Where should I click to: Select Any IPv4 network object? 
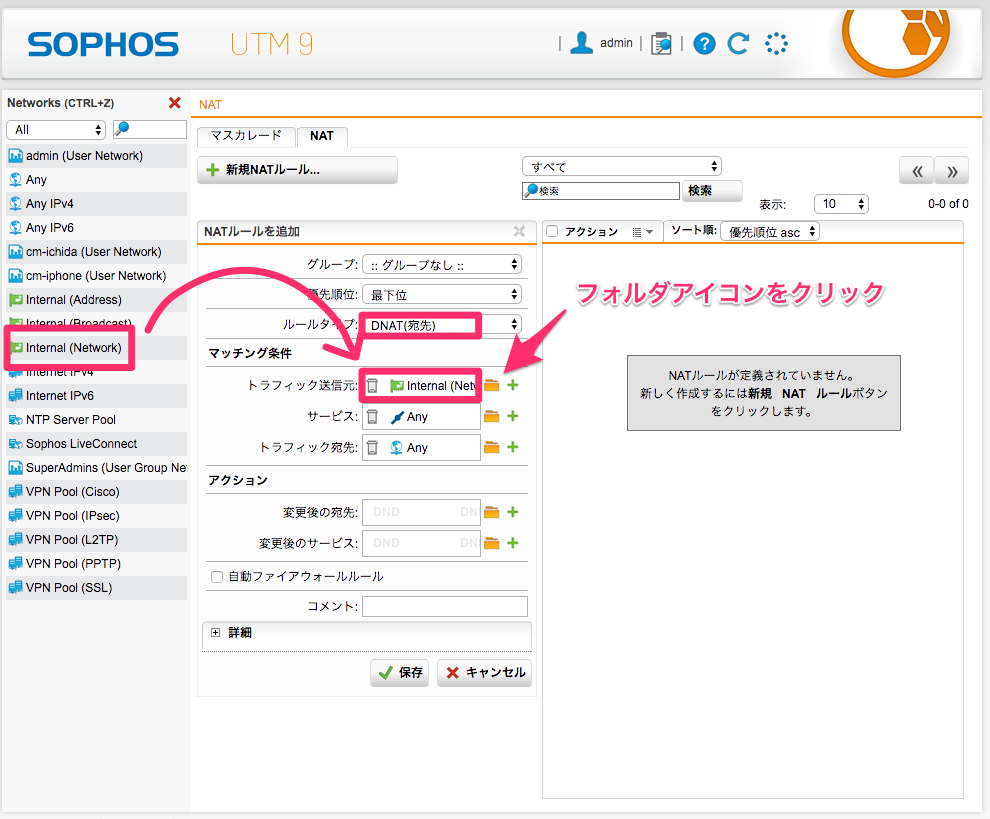[x=97, y=204]
